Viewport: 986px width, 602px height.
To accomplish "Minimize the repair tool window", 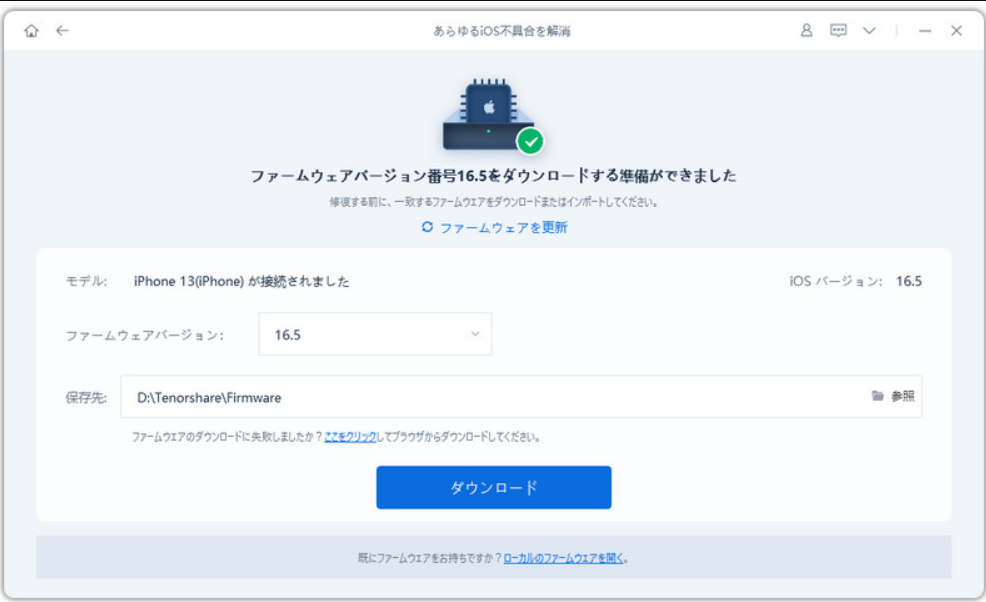I will pos(924,31).
